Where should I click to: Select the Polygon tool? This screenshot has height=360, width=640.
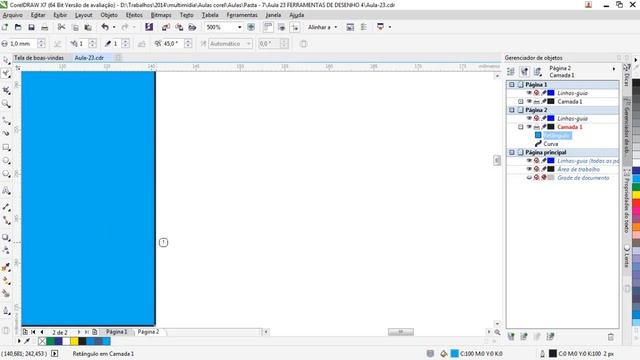pos(6,174)
